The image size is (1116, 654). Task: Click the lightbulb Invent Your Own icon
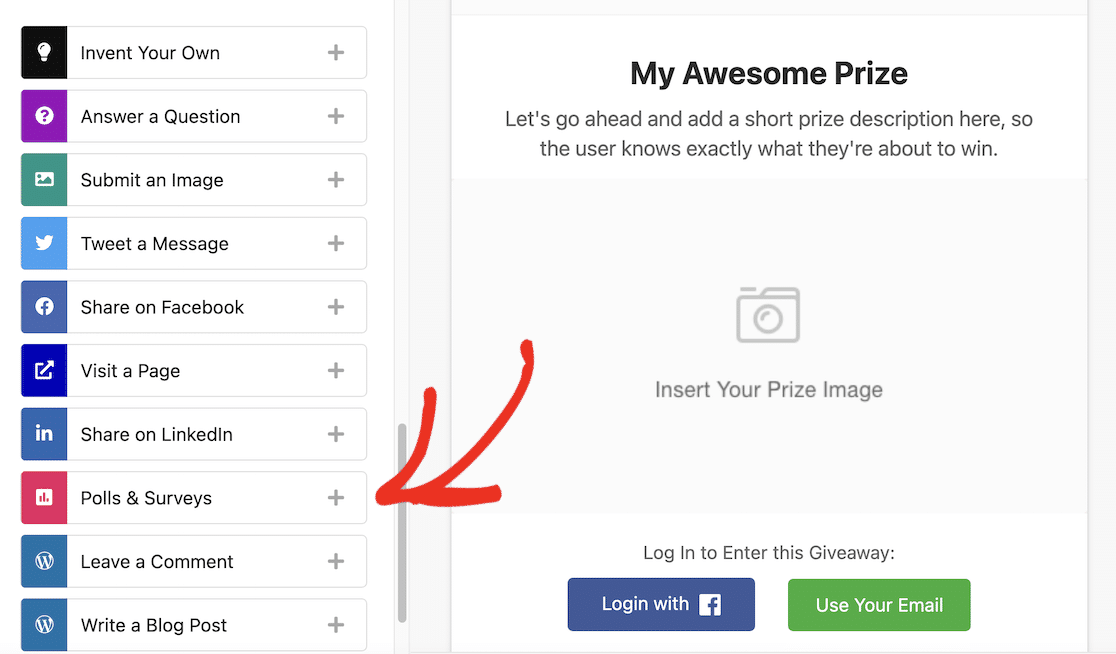click(x=44, y=53)
